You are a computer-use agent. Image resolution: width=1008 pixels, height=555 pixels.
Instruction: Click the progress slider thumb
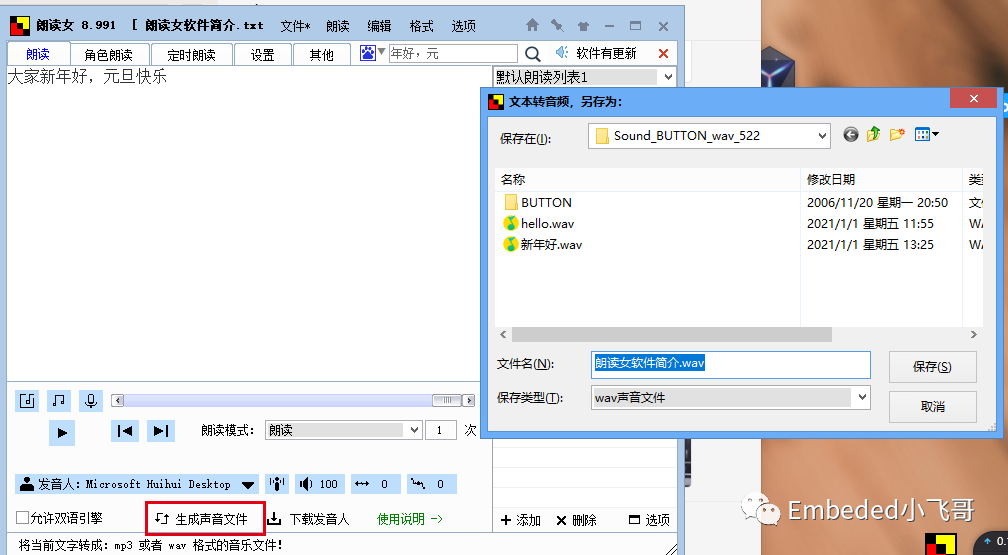click(x=447, y=400)
